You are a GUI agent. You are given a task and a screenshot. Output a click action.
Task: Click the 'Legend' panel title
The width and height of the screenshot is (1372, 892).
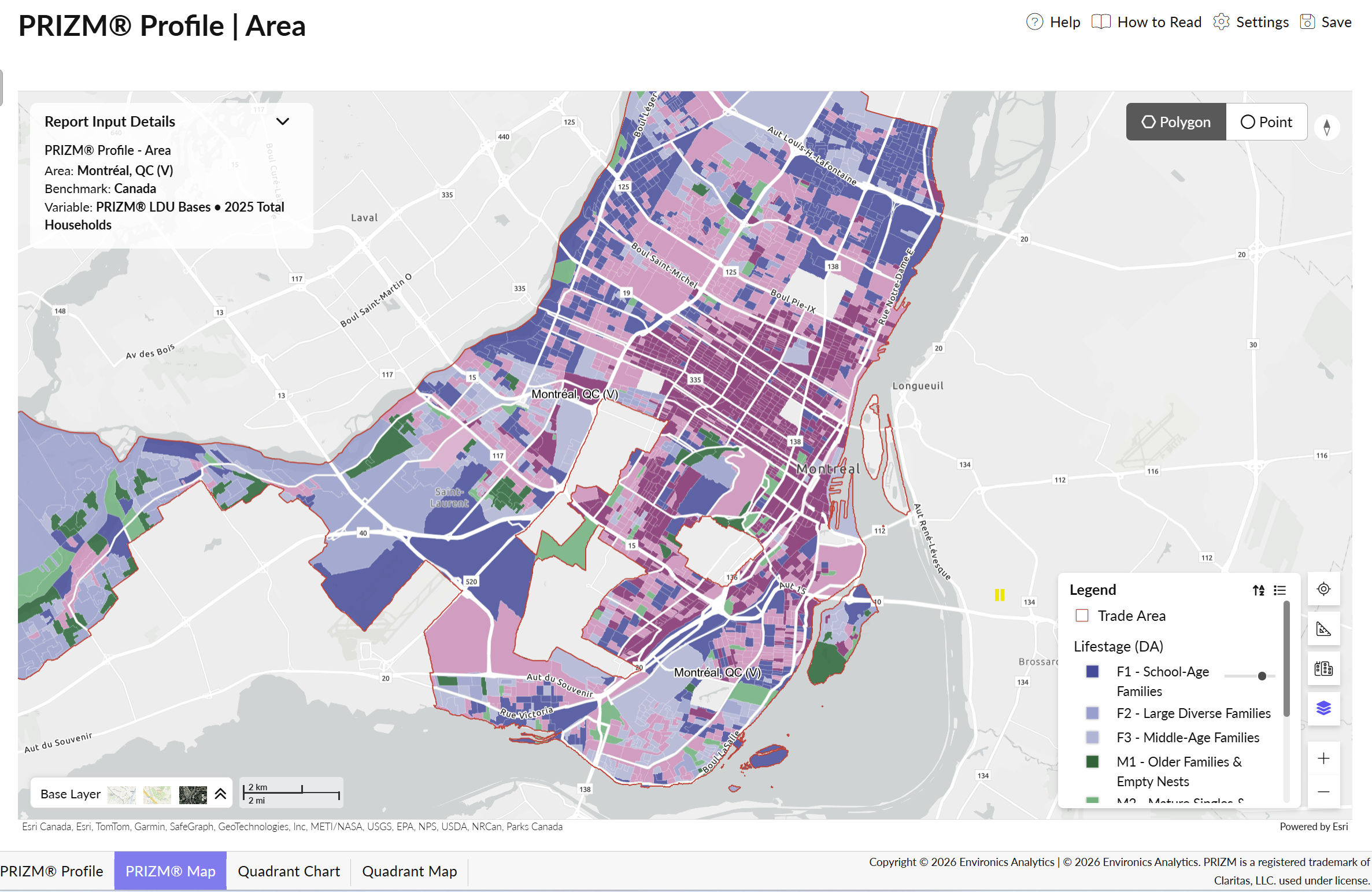[x=1092, y=590]
